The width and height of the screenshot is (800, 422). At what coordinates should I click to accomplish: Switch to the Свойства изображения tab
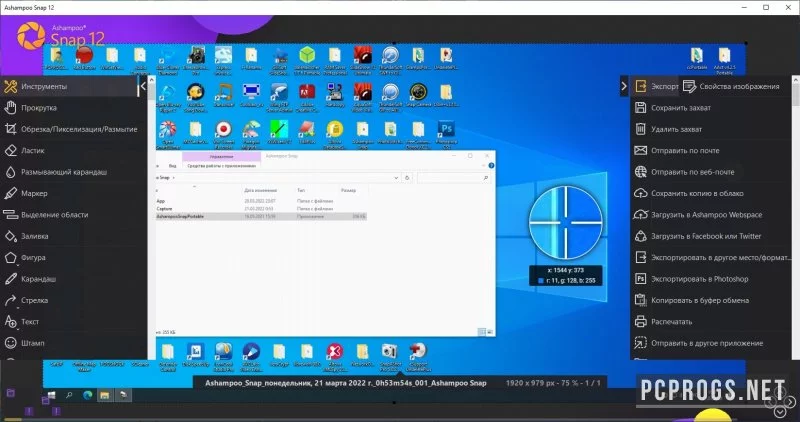pos(732,86)
